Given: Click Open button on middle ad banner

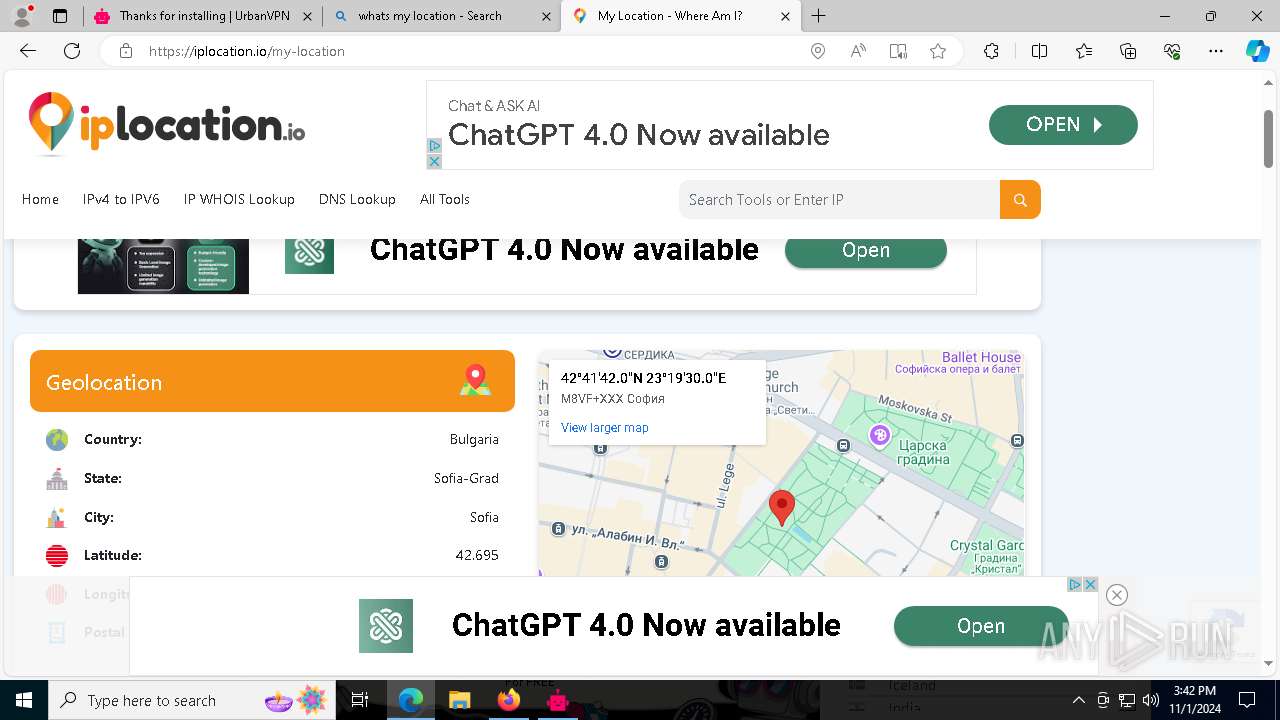Looking at the screenshot, I should (x=866, y=251).
